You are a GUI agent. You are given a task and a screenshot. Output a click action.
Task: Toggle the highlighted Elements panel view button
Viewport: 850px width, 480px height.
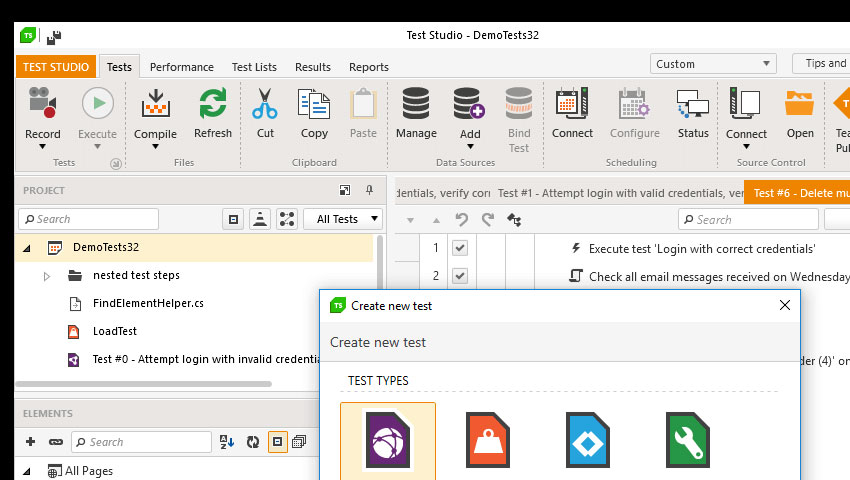277,441
